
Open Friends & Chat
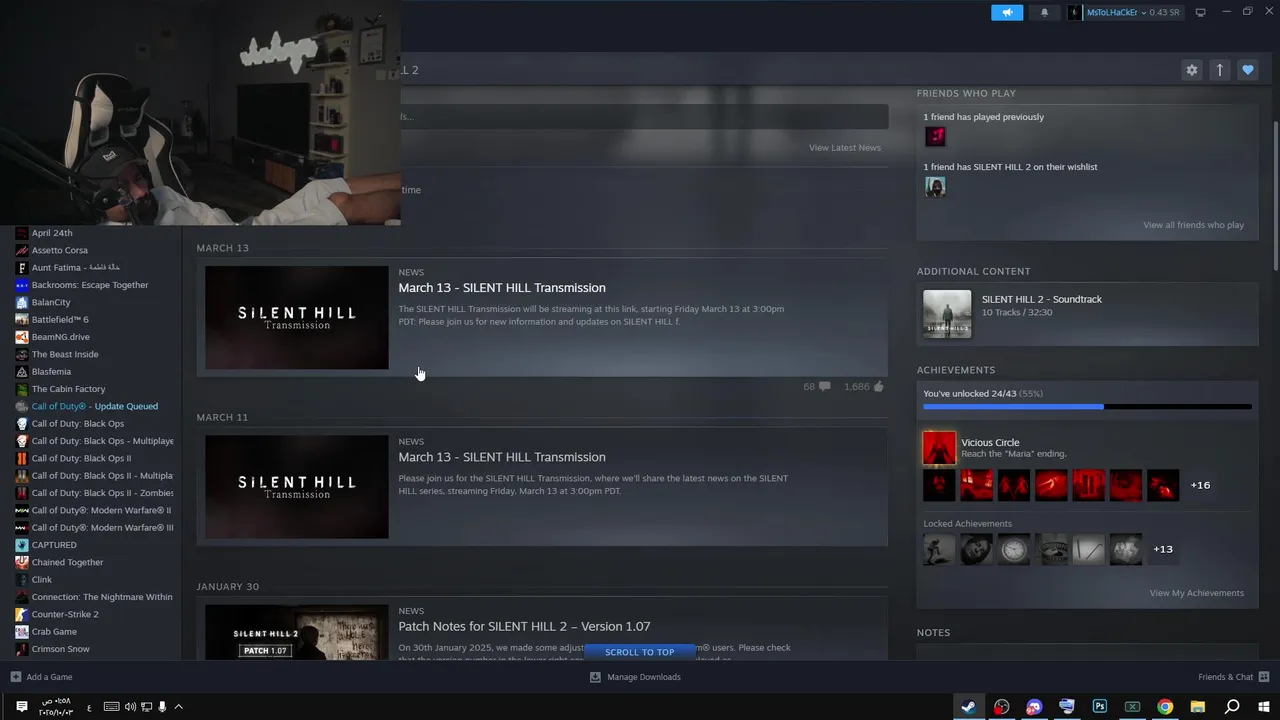pos(1233,677)
